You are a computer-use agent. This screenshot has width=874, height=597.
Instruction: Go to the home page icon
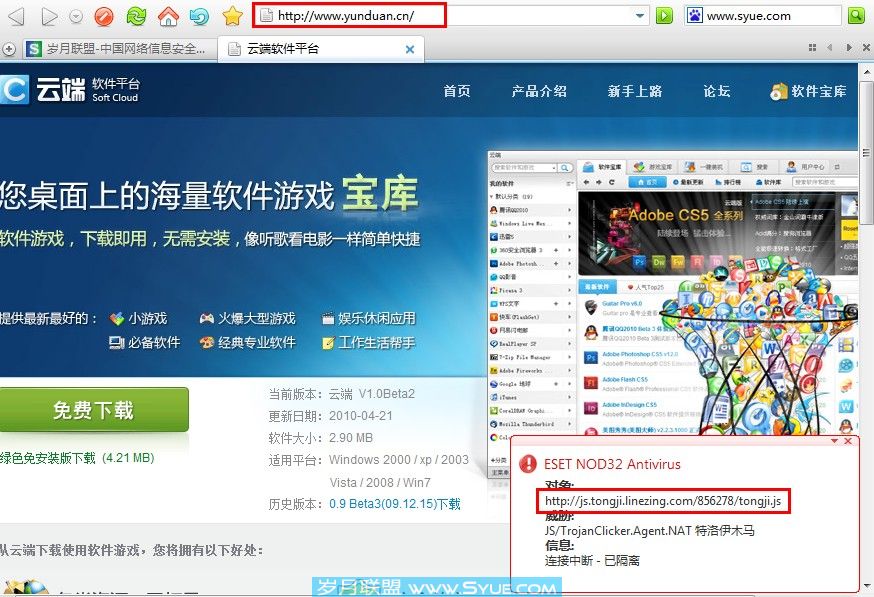168,16
